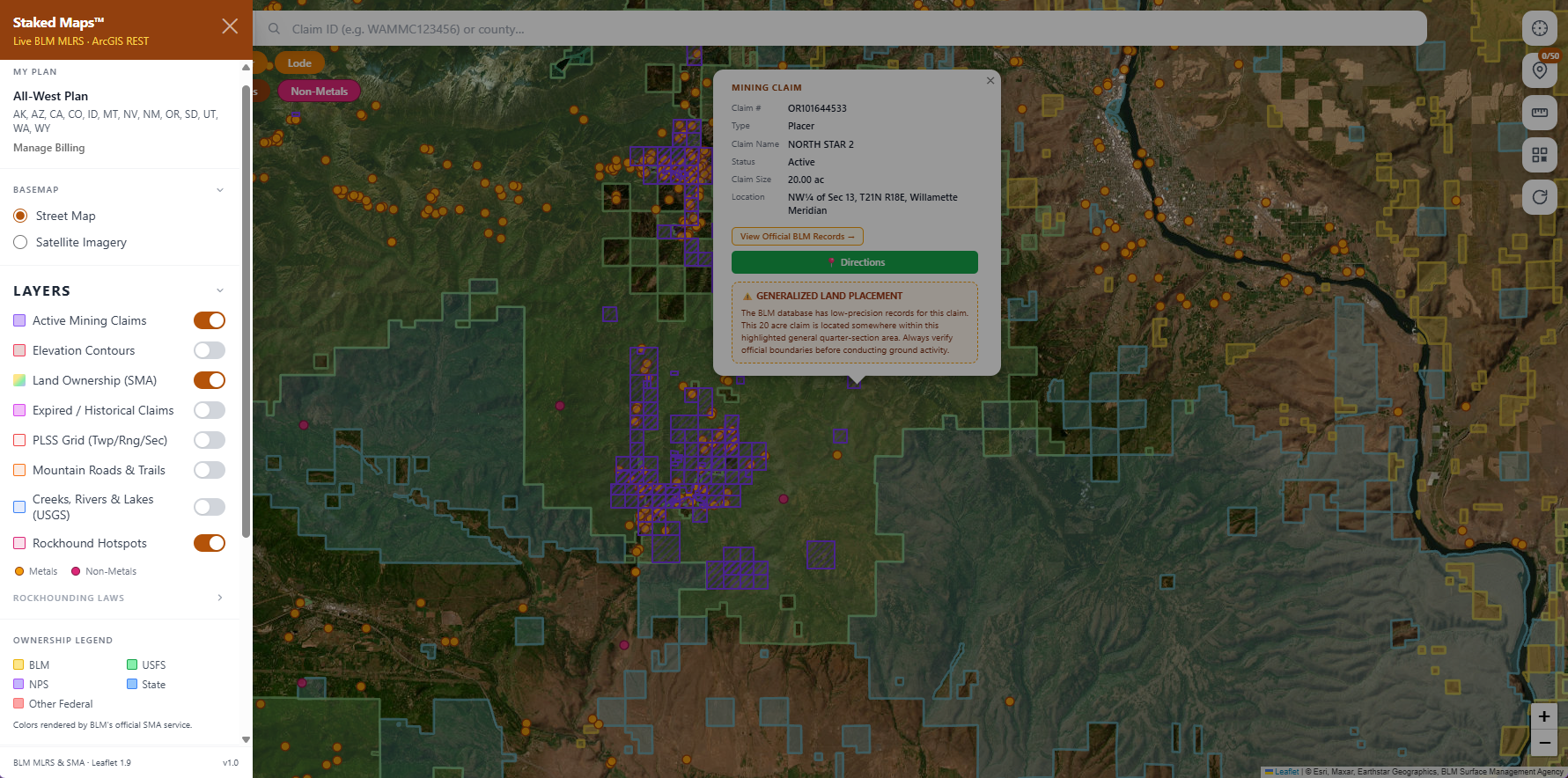The height and width of the screenshot is (778, 1568).
Task: Click the Generalized Land Placement heading
Action: tap(829, 296)
